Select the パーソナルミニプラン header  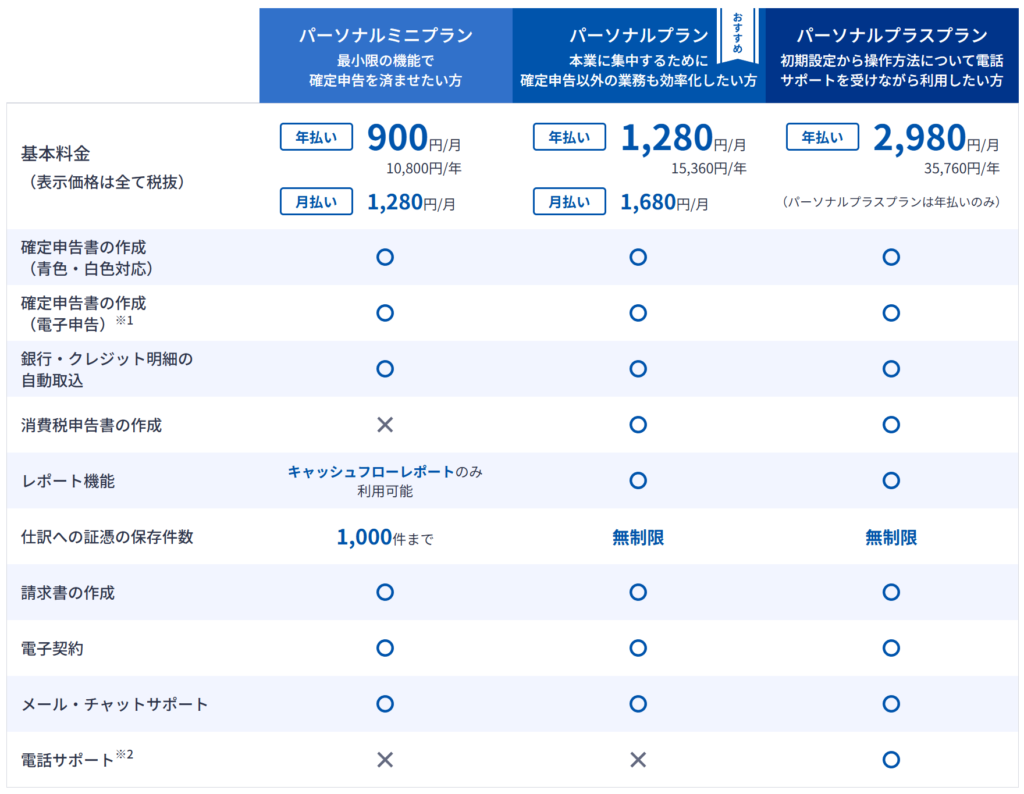(x=385, y=36)
